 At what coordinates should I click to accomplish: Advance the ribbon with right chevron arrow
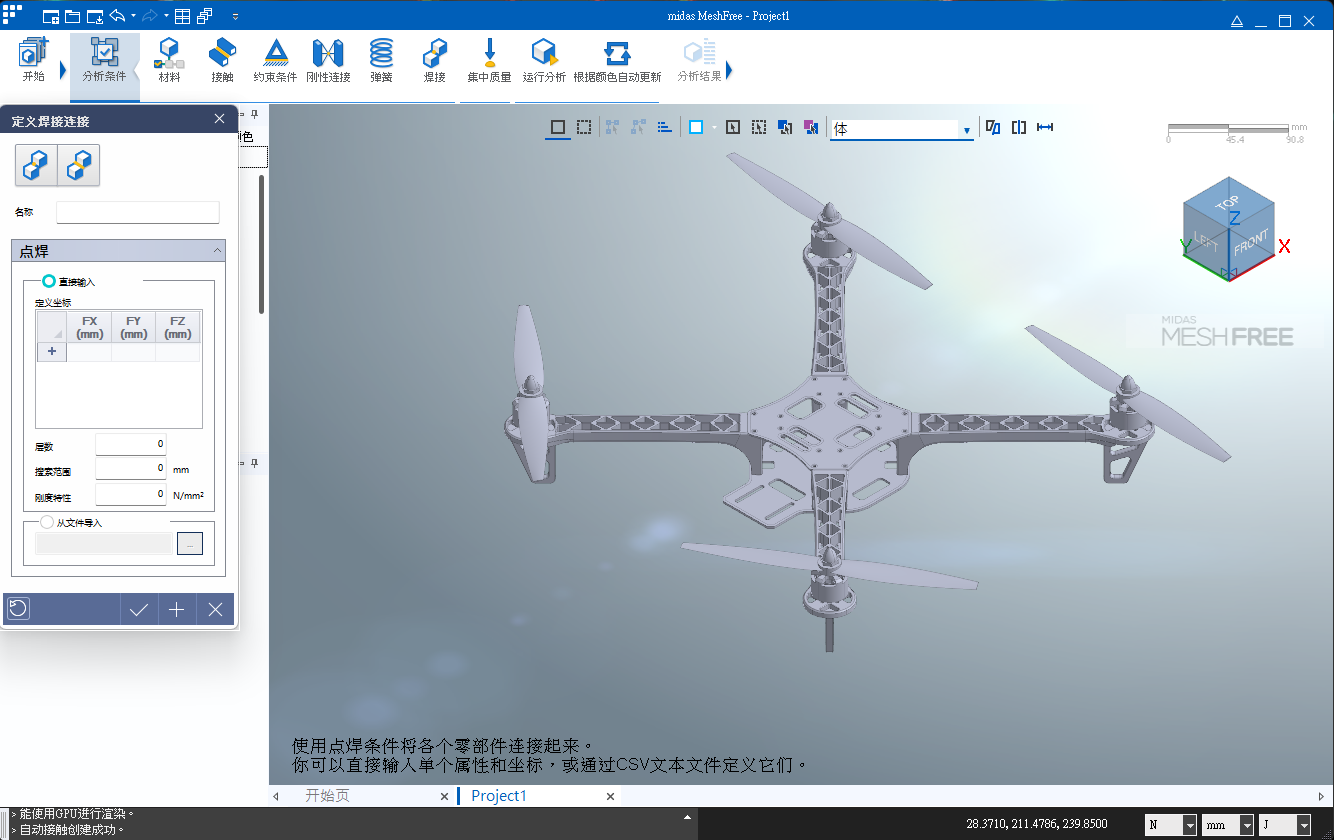point(729,70)
